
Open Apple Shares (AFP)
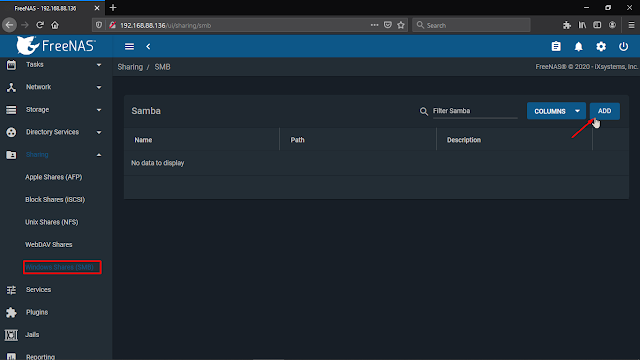coord(53,177)
